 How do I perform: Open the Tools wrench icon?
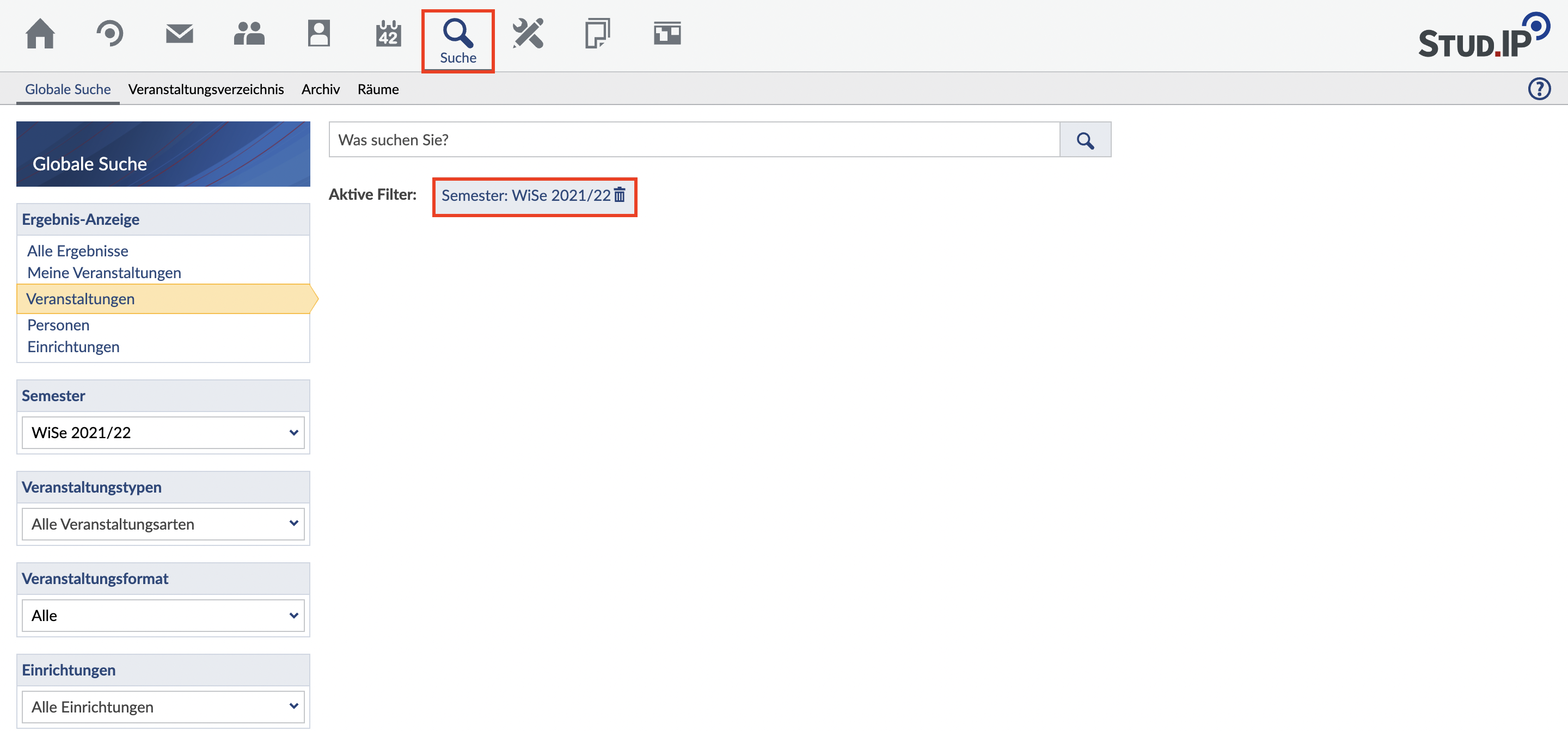pyautogui.click(x=527, y=34)
